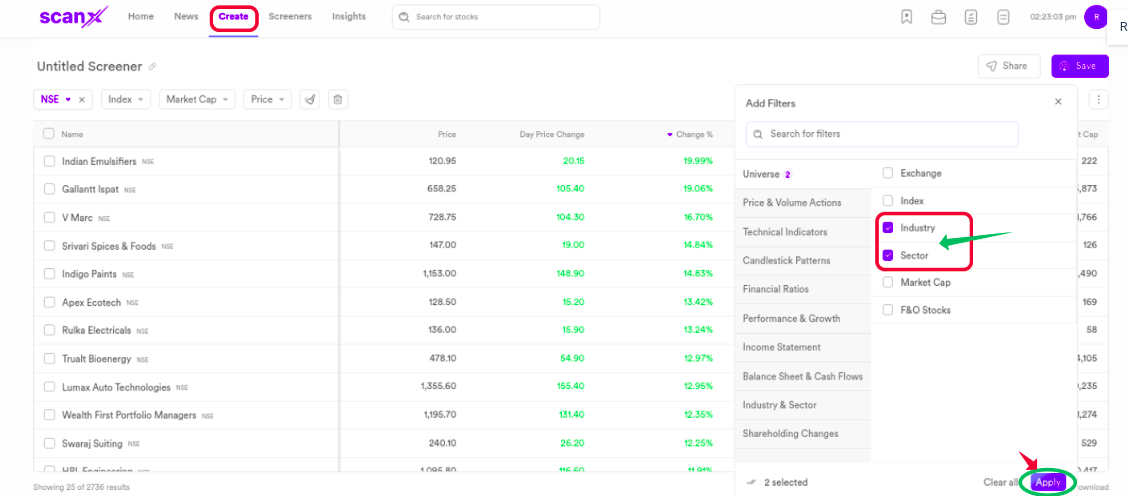Open the bookmark watchlist icon
This screenshot has width=1128, height=496.
[x=906, y=17]
